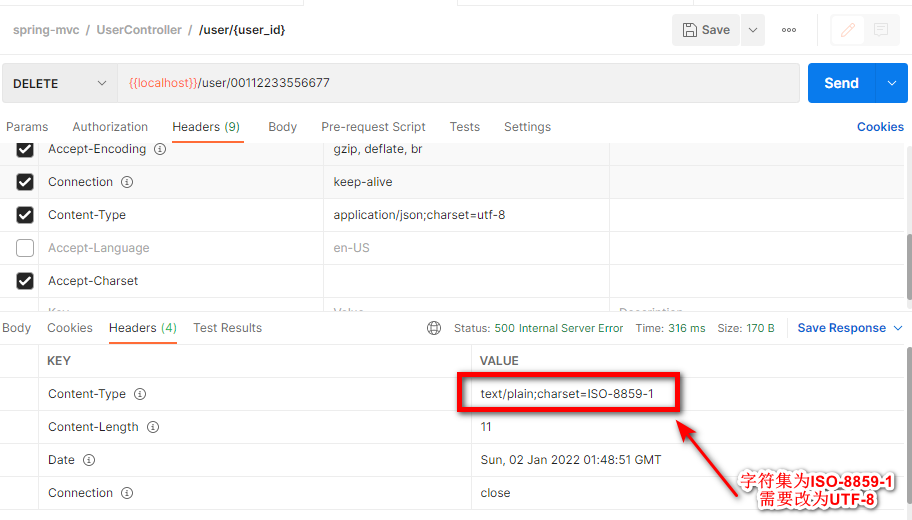Open the Cookies link
Screen dimensions: 912x520
880,127
